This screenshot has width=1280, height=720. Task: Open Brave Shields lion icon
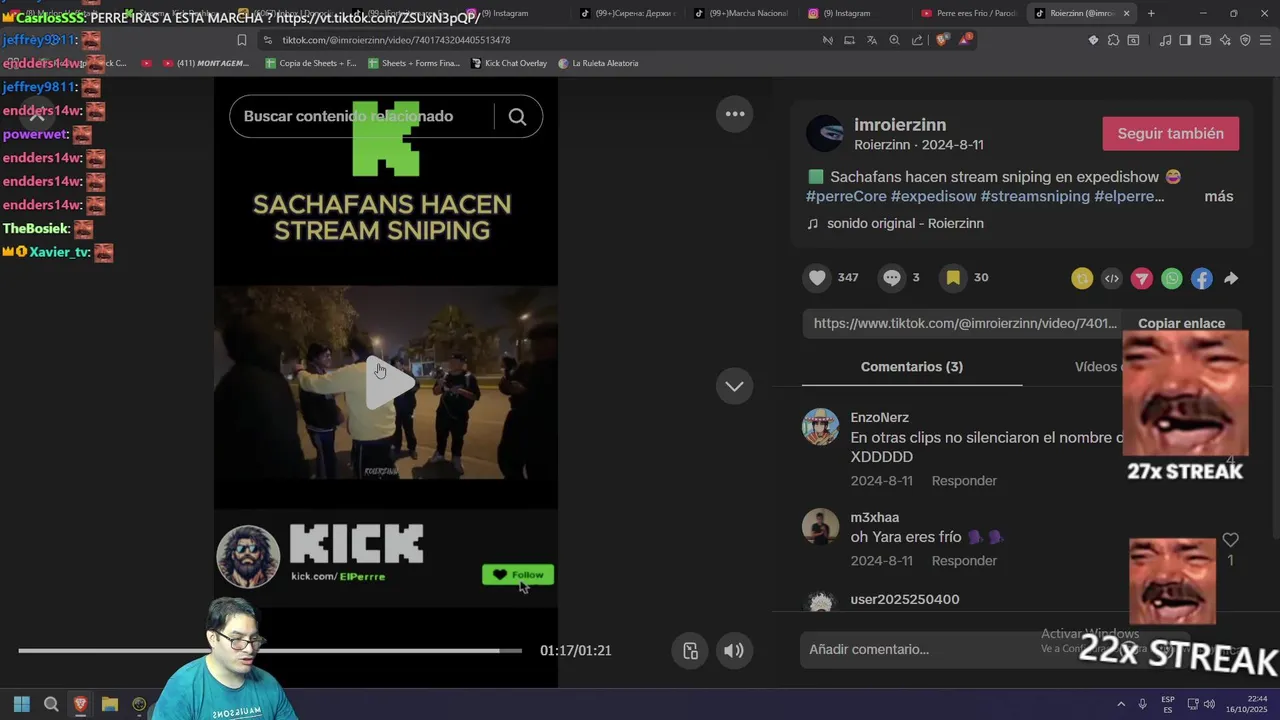(x=941, y=40)
